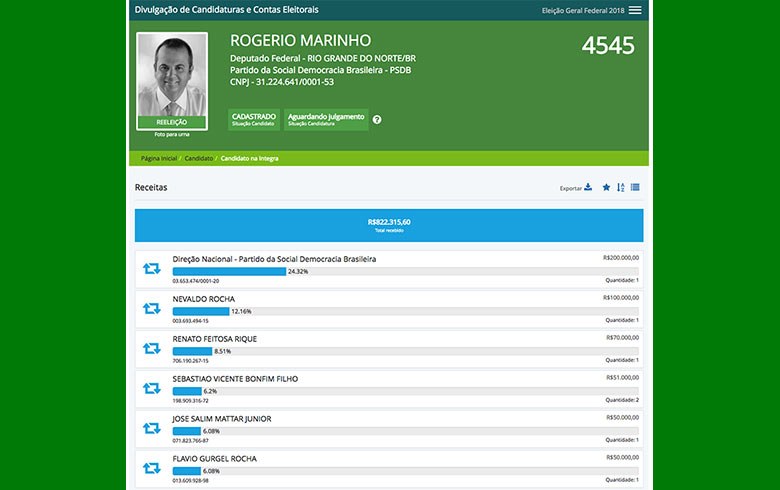Click transfer icon for SEBASTIAO VICENTE BONFIM FILHO
Viewport: 780px width, 490px height.
point(152,388)
